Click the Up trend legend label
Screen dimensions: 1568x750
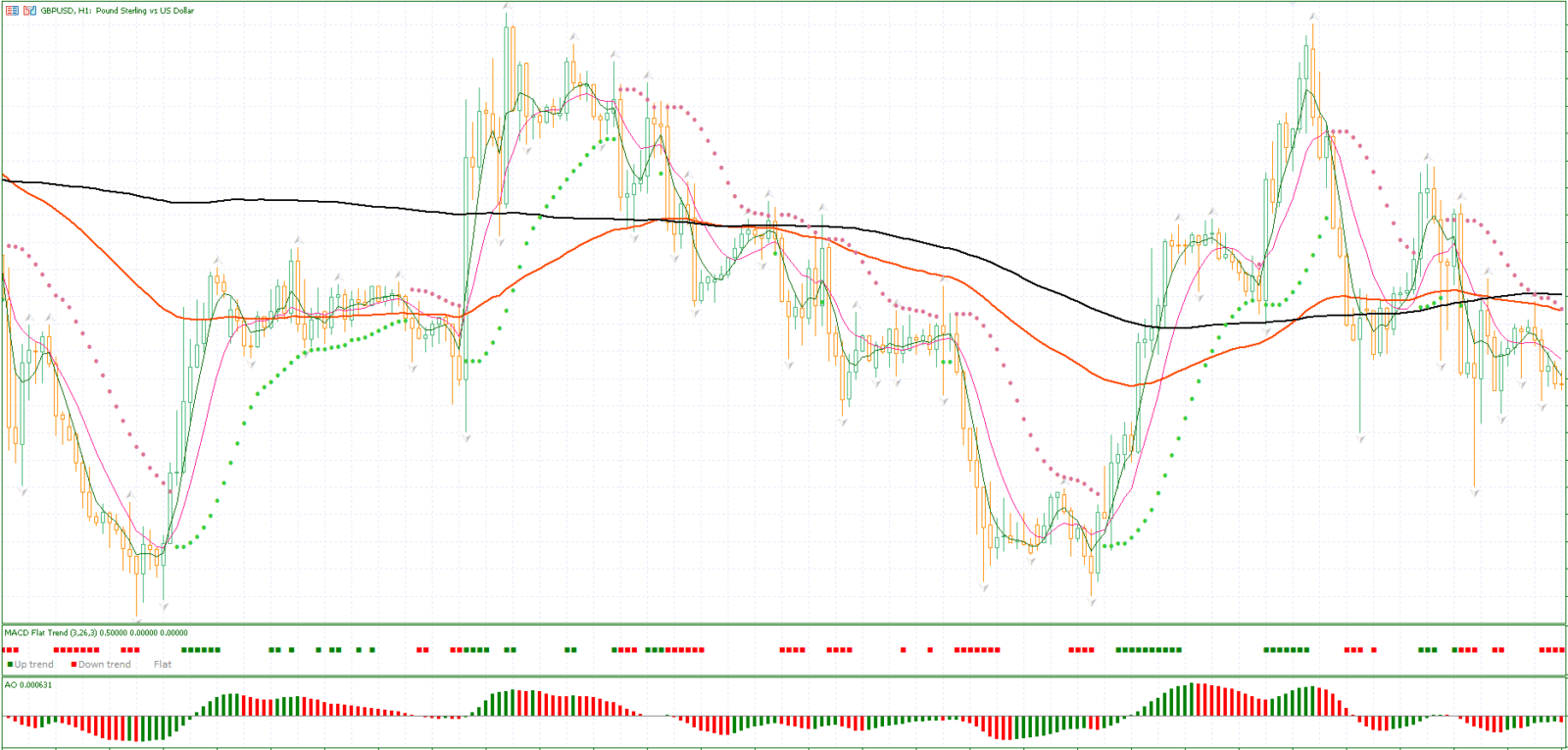[33, 664]
